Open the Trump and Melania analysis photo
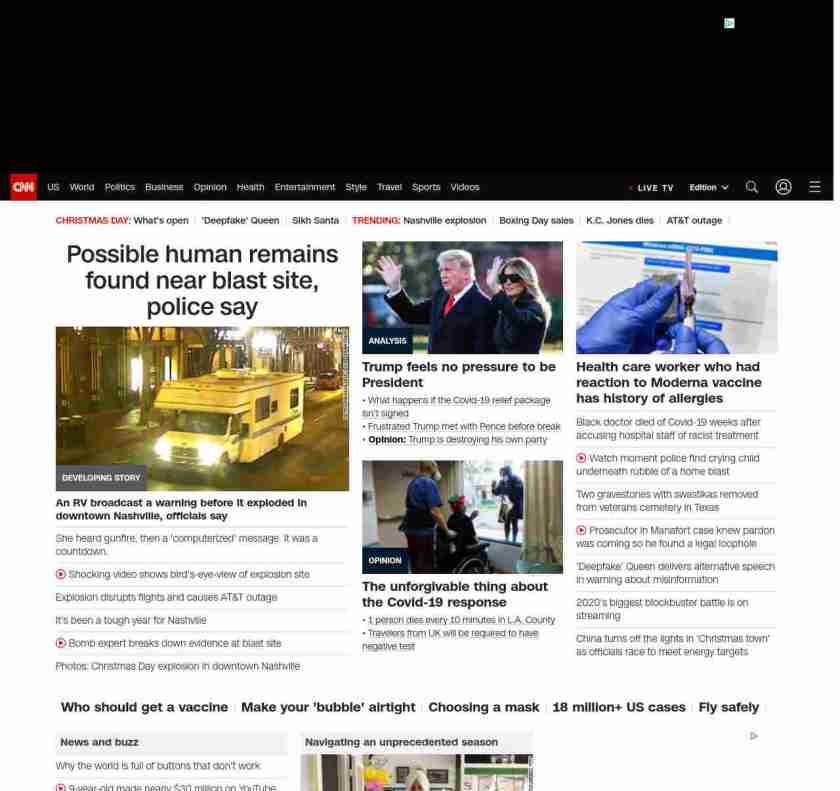The height and width of the screenshot is (791, 840). click(462, 297)
